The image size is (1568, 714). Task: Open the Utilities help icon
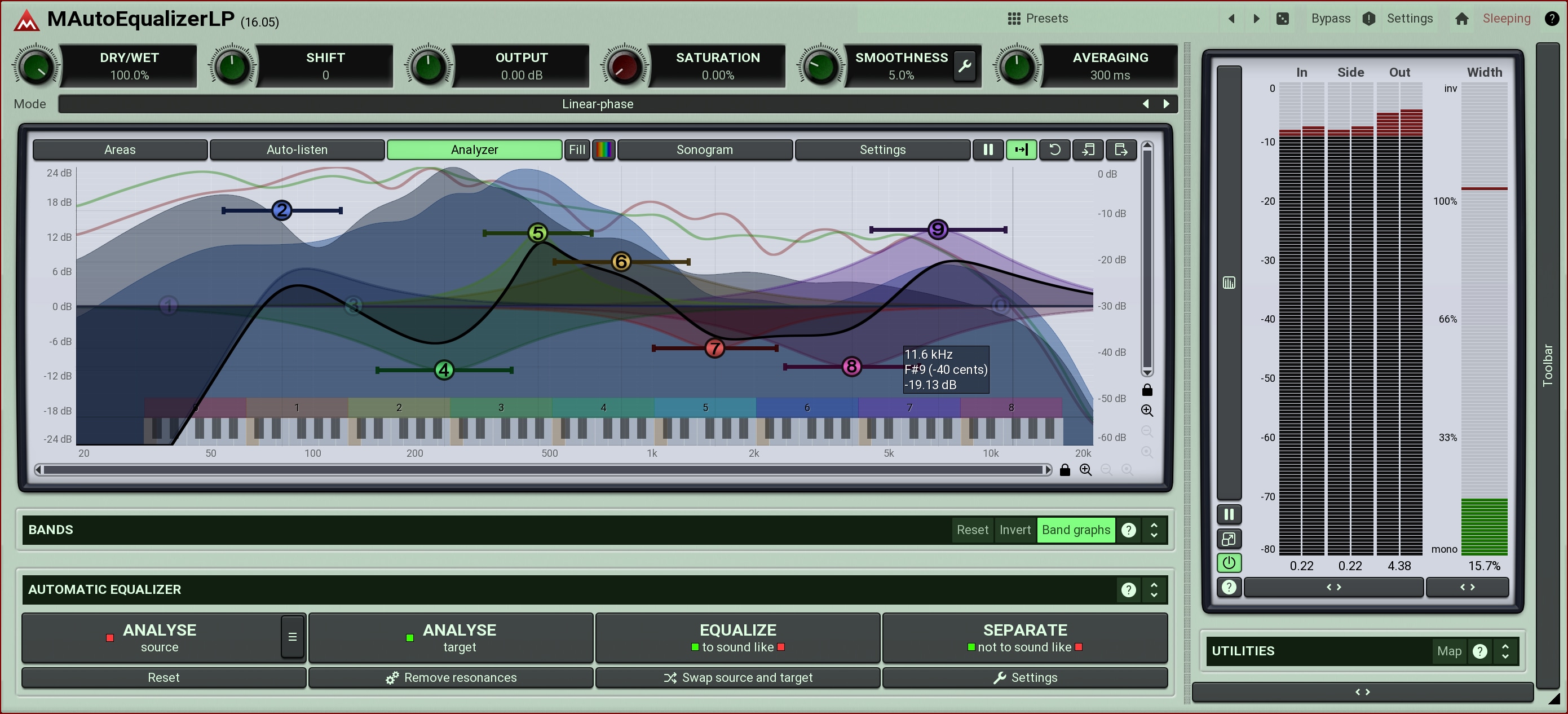coord(1479,651)
